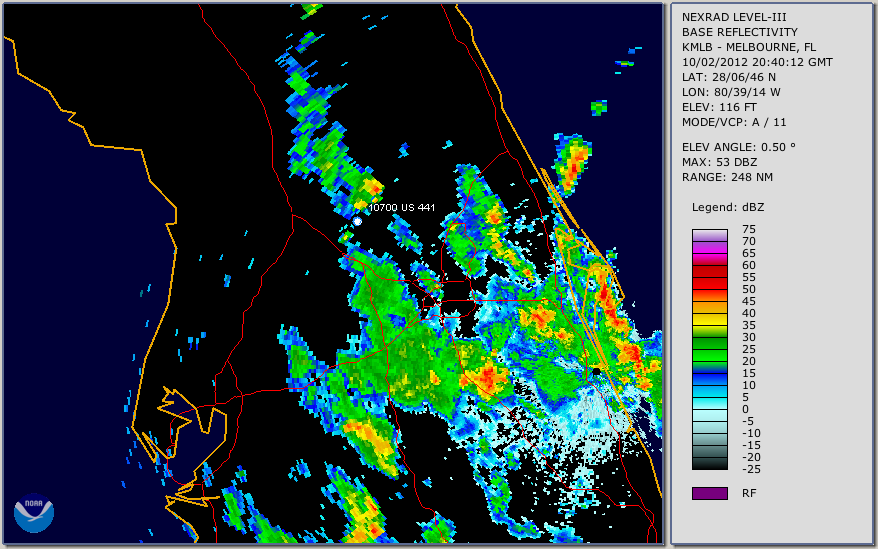
Task: Click the '20' legend scale value
Action: pos(749,361)
